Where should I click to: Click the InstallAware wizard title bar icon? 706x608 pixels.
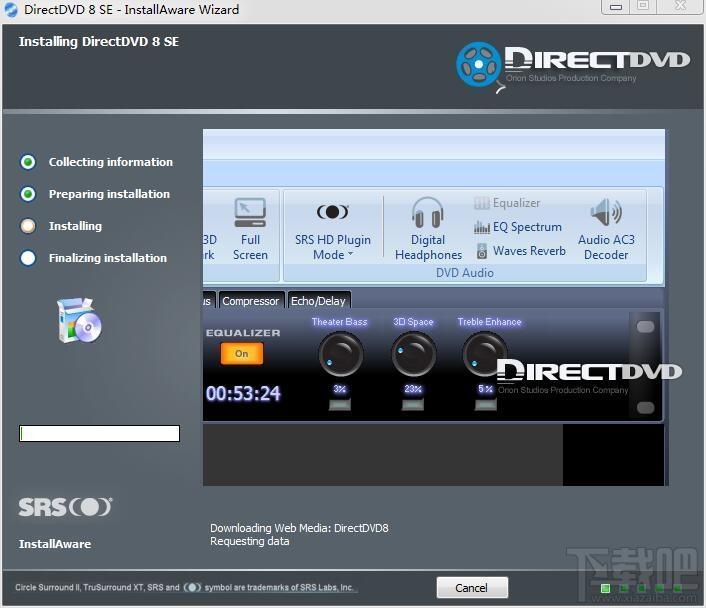(11, 10)
